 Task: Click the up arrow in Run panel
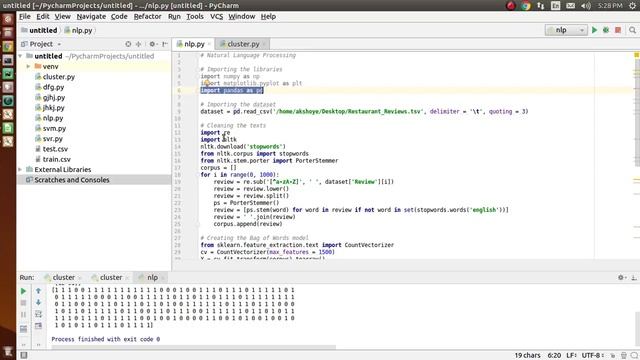38,291
